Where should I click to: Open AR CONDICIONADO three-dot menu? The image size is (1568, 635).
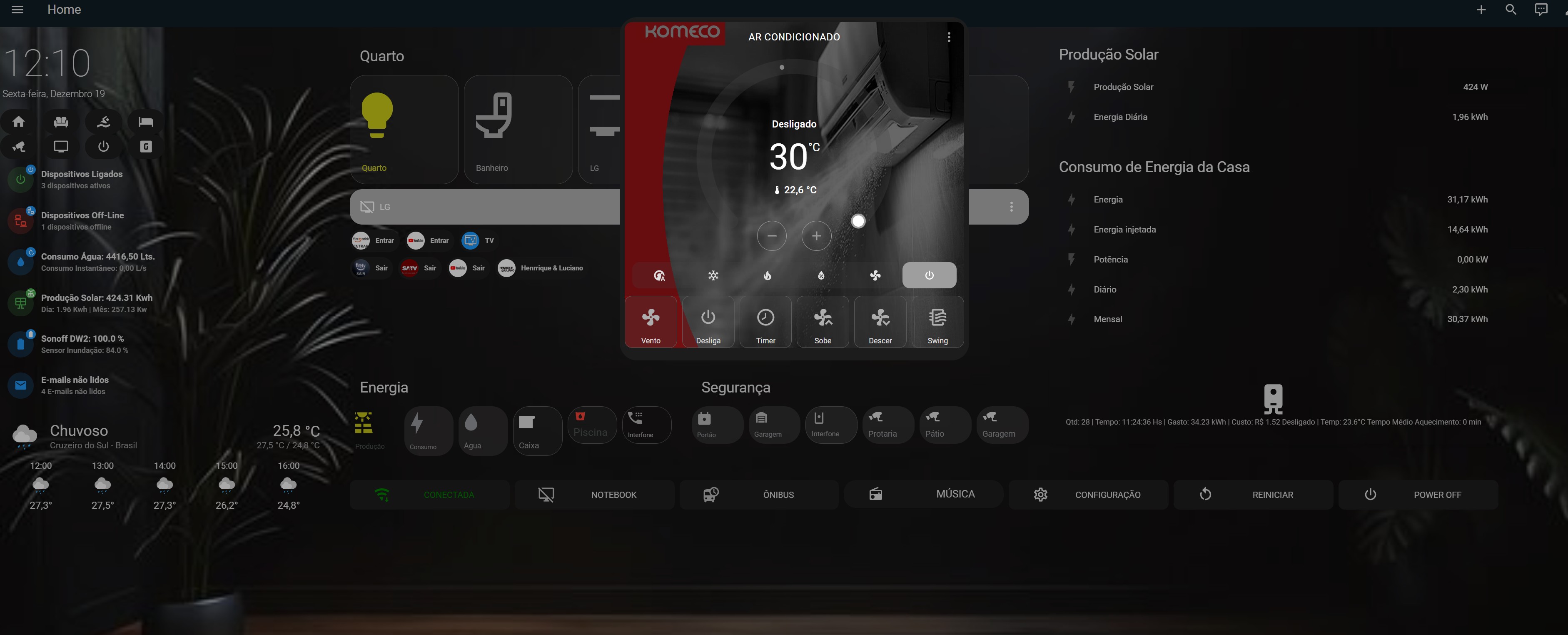pyautogui.click(x=948, y=37)
